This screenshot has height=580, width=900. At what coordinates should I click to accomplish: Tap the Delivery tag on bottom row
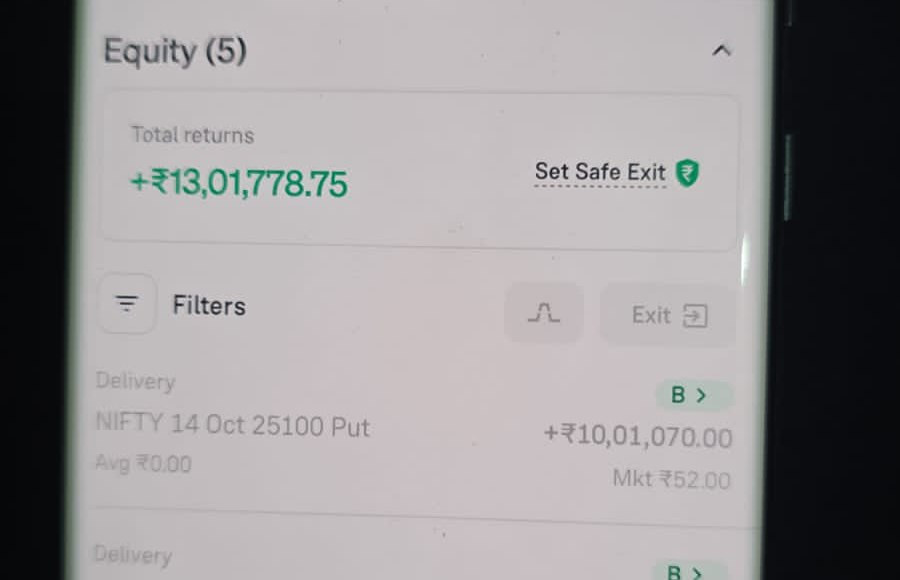point(133,555)
